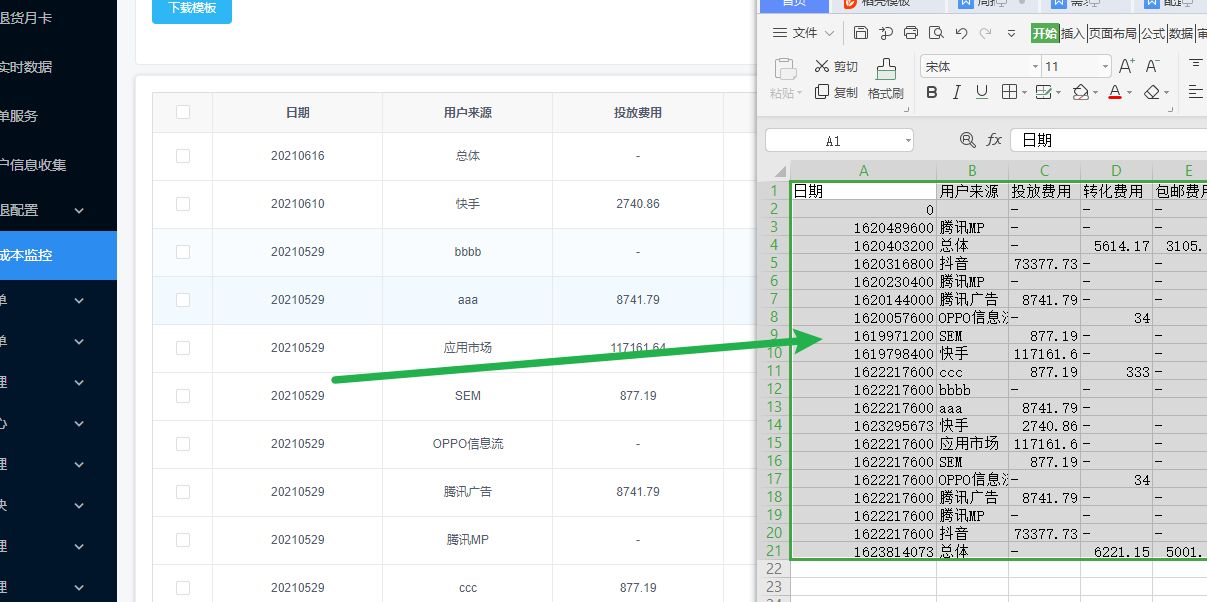Click the formula bar input showing 日期
The height and width of the screenshot is (602, 1207).
point(1108,140)
